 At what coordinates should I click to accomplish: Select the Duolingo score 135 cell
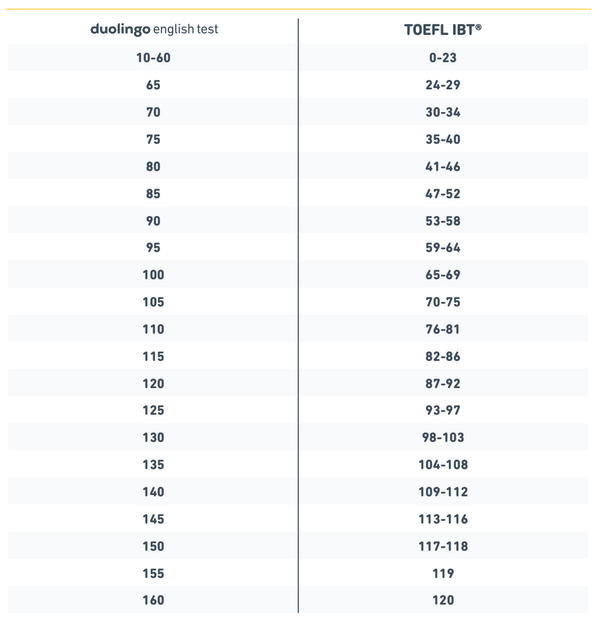click(x=153, y=464)
